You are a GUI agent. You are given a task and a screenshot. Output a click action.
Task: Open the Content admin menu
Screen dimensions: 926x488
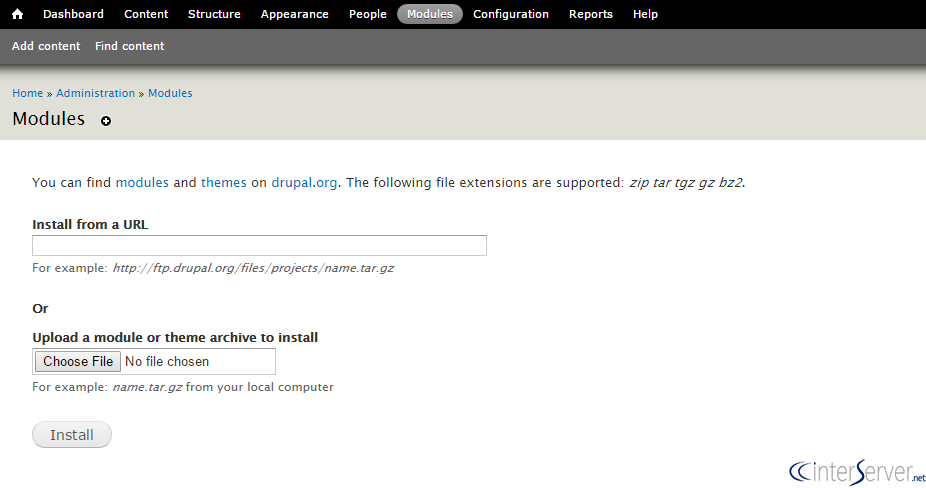click(146, 14)
